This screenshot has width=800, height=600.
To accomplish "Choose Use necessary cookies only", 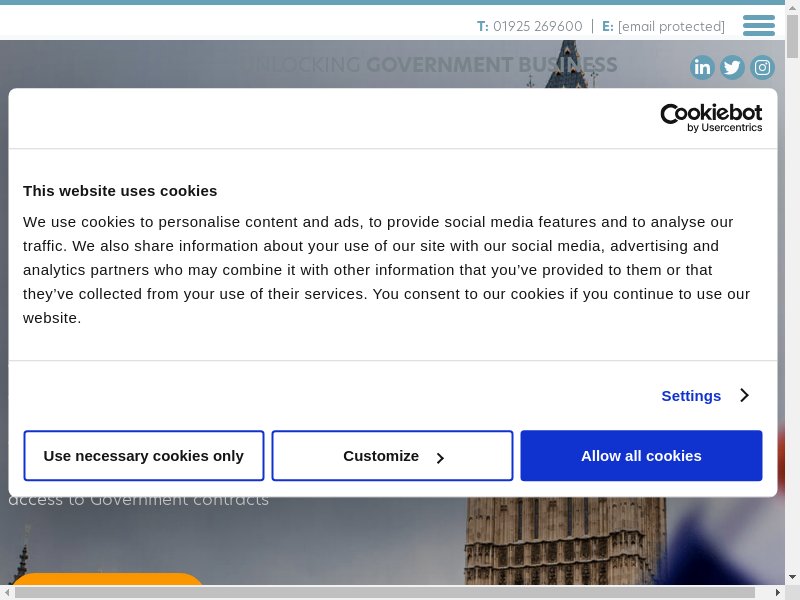I will tap(143, 456).
